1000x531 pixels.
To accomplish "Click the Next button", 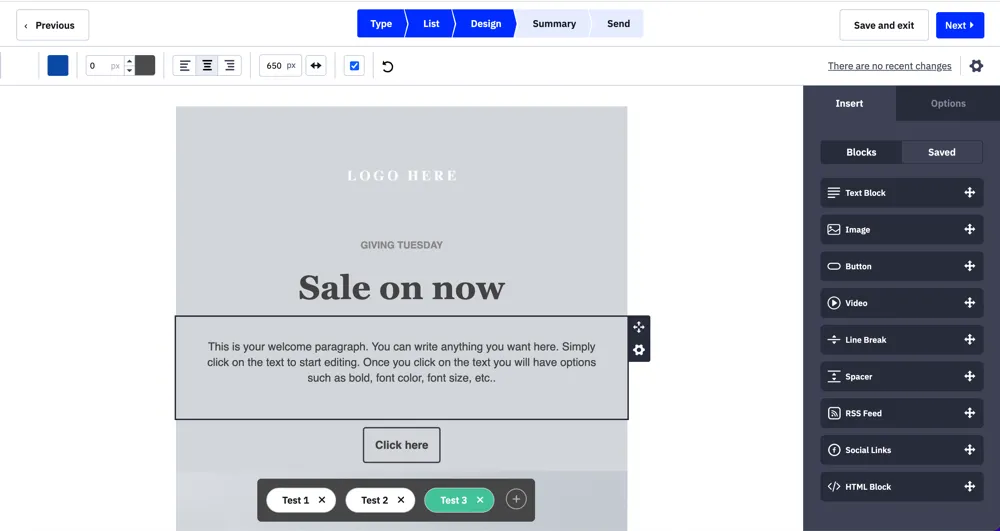I will (x=959, y=25).
